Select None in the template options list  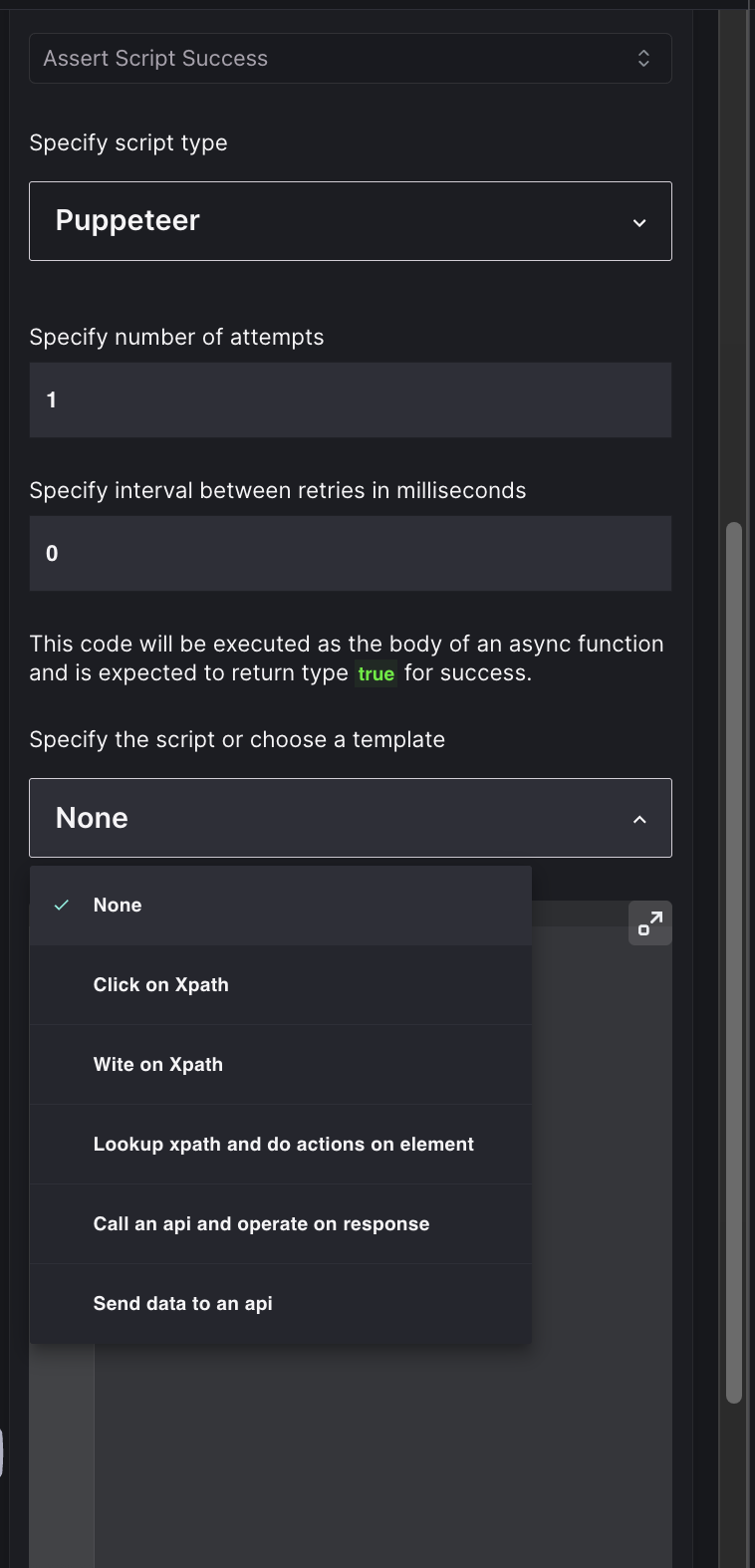coord(117,905)
